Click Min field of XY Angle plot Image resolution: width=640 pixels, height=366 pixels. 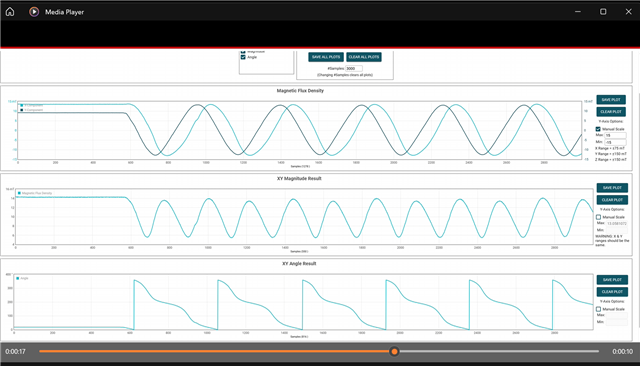pyautogui.click(x=617, y=322)
